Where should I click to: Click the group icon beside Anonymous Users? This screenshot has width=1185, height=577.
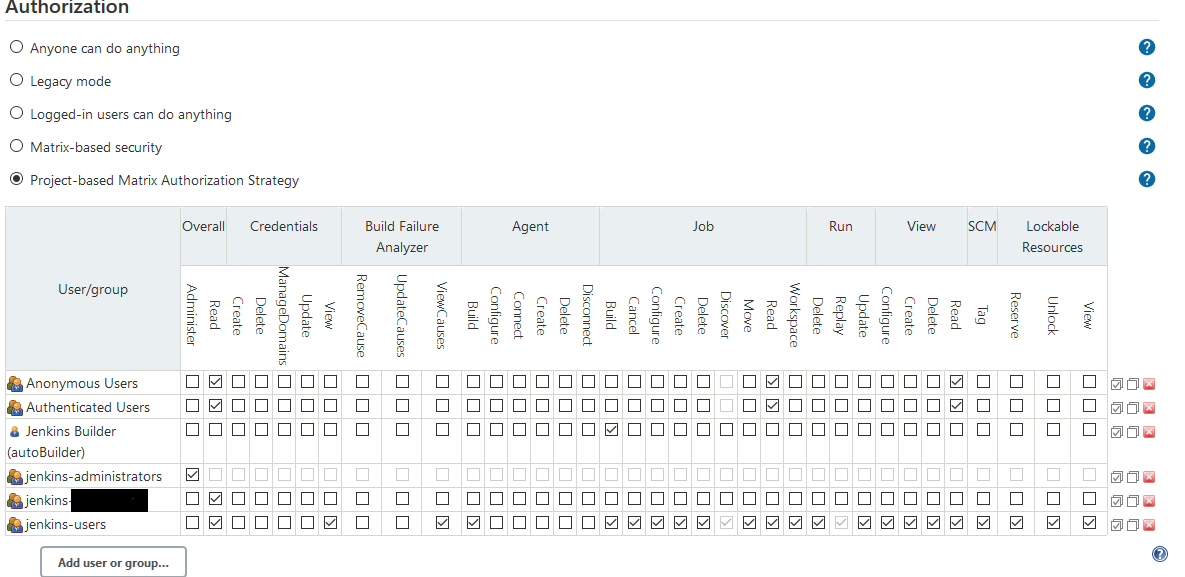pos(15,383)
